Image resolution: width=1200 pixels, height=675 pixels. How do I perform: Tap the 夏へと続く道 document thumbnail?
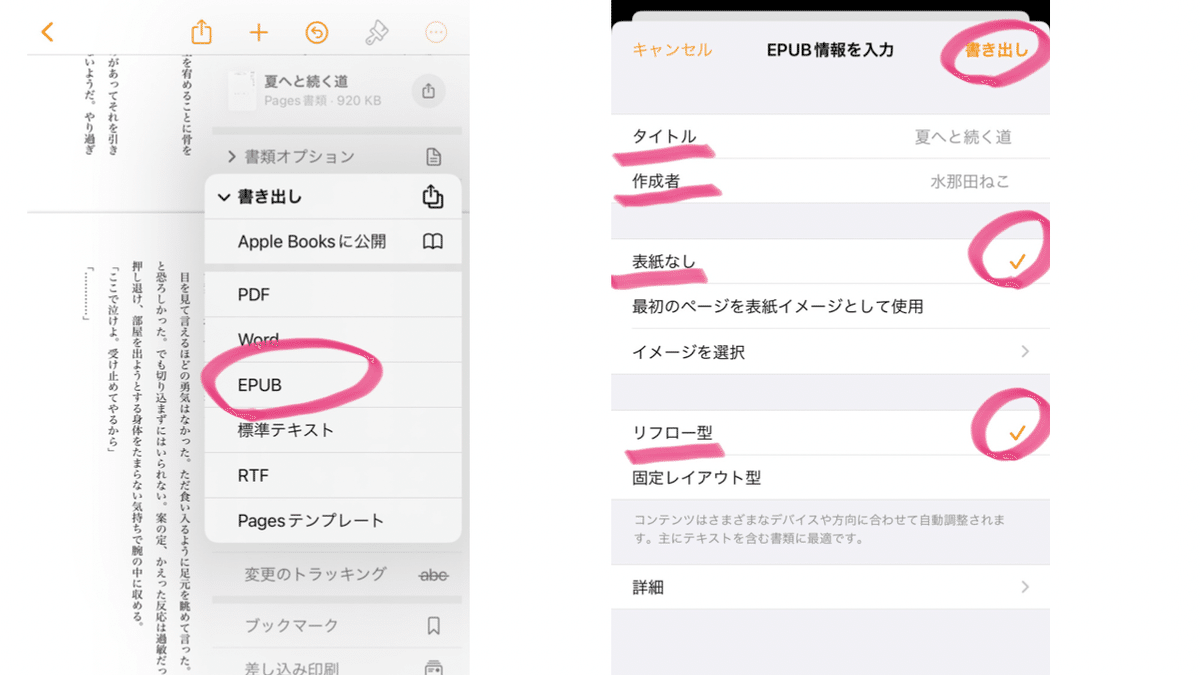click(x=241, y=90)
